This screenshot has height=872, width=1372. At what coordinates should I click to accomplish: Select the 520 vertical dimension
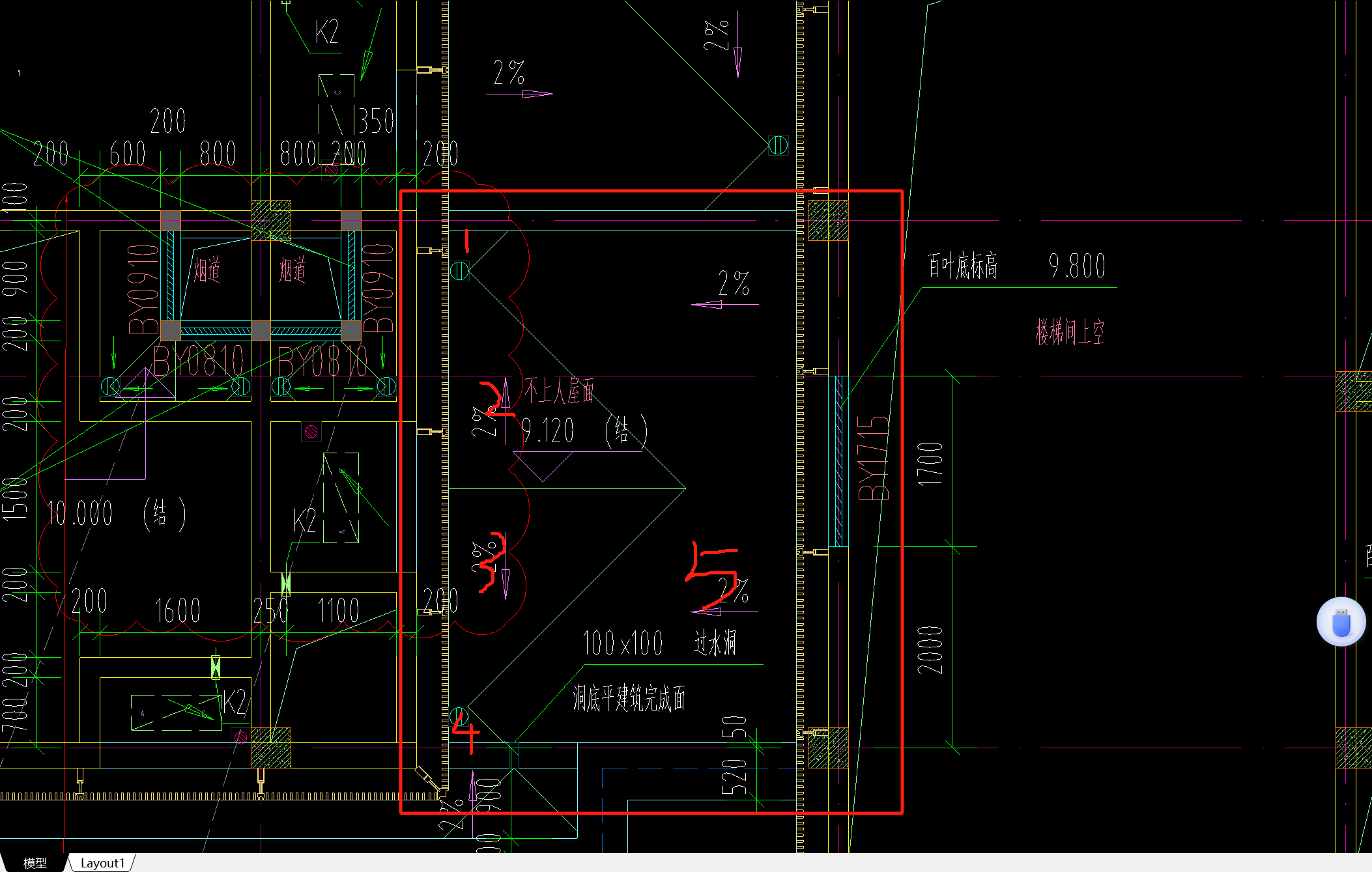pyautogui.click(x=734, y=777)
